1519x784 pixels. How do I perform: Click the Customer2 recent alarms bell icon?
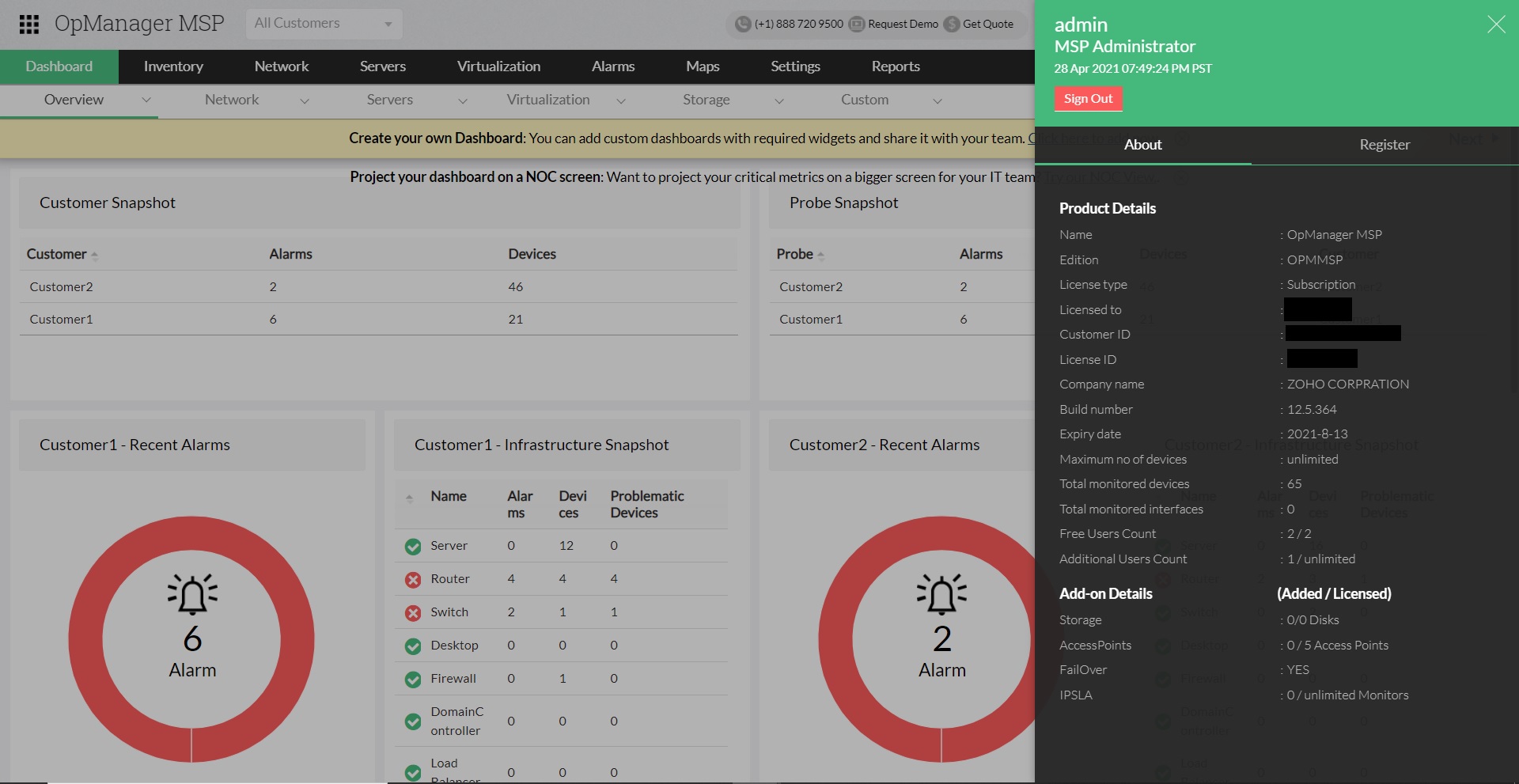pos(941,594)
